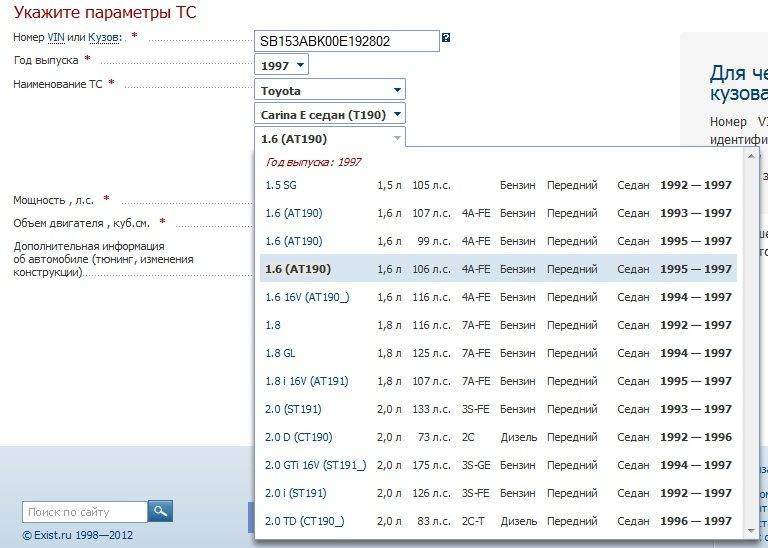
Task: Click the help icon next to VIN field
Action: [x=446, y=38]
